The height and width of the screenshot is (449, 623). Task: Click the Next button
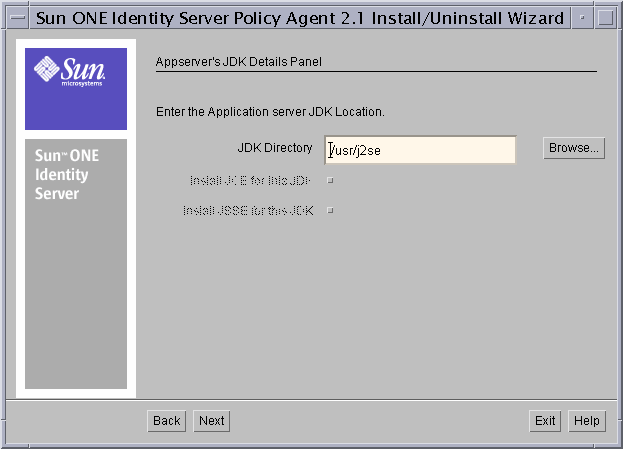(211, 421)
